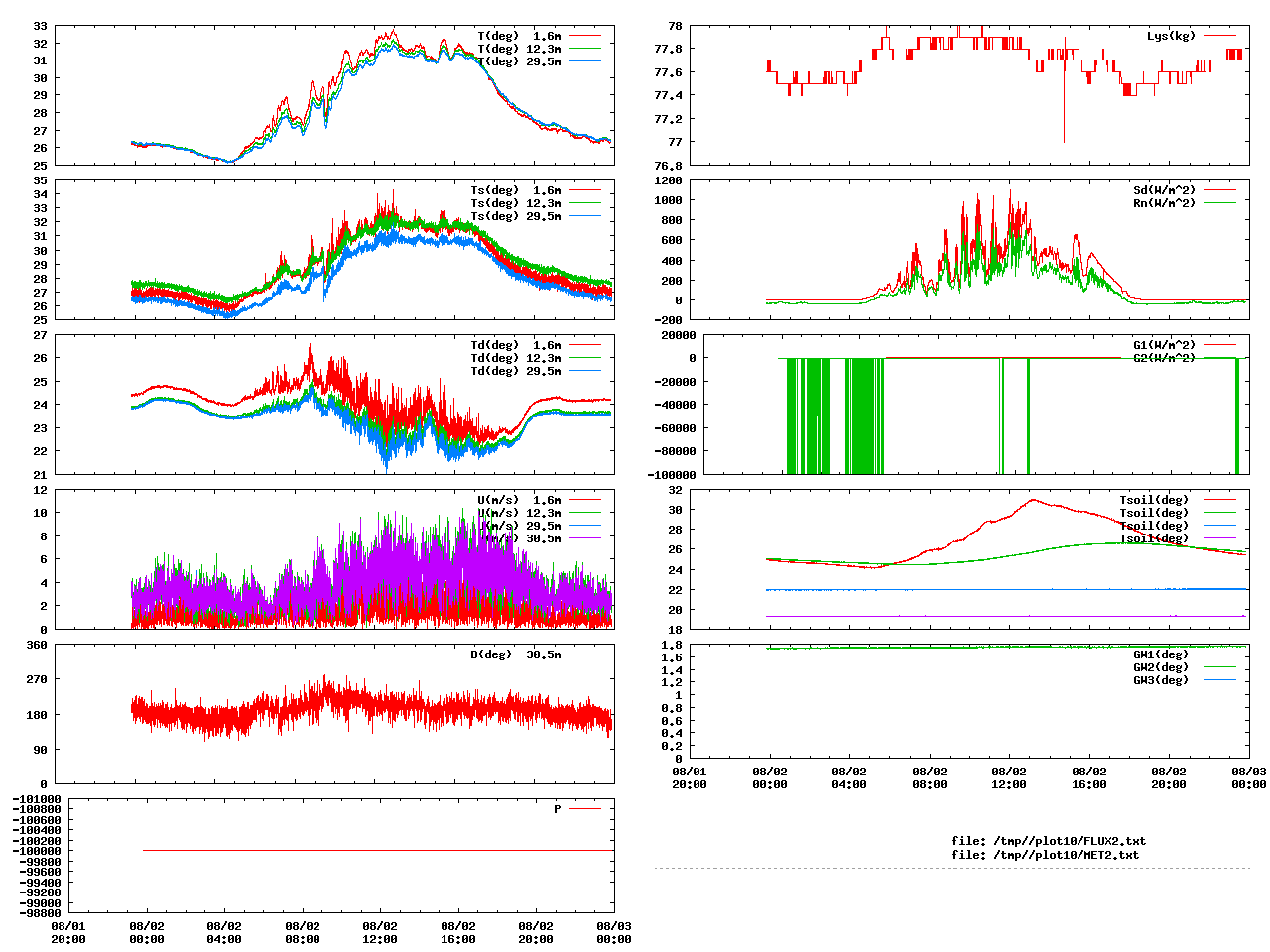Click the file path text ending in MET2.txt
The image size is (1270, 952).
click(x=1045, y=854)
